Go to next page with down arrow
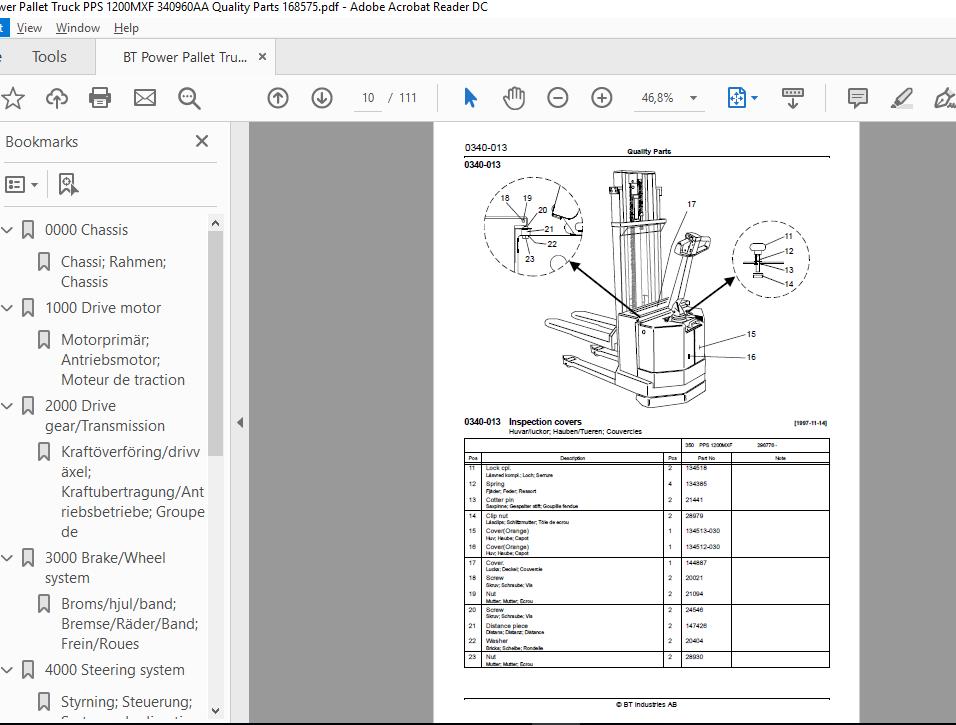This screenshot has height=725, width=956. click(322, 98)
